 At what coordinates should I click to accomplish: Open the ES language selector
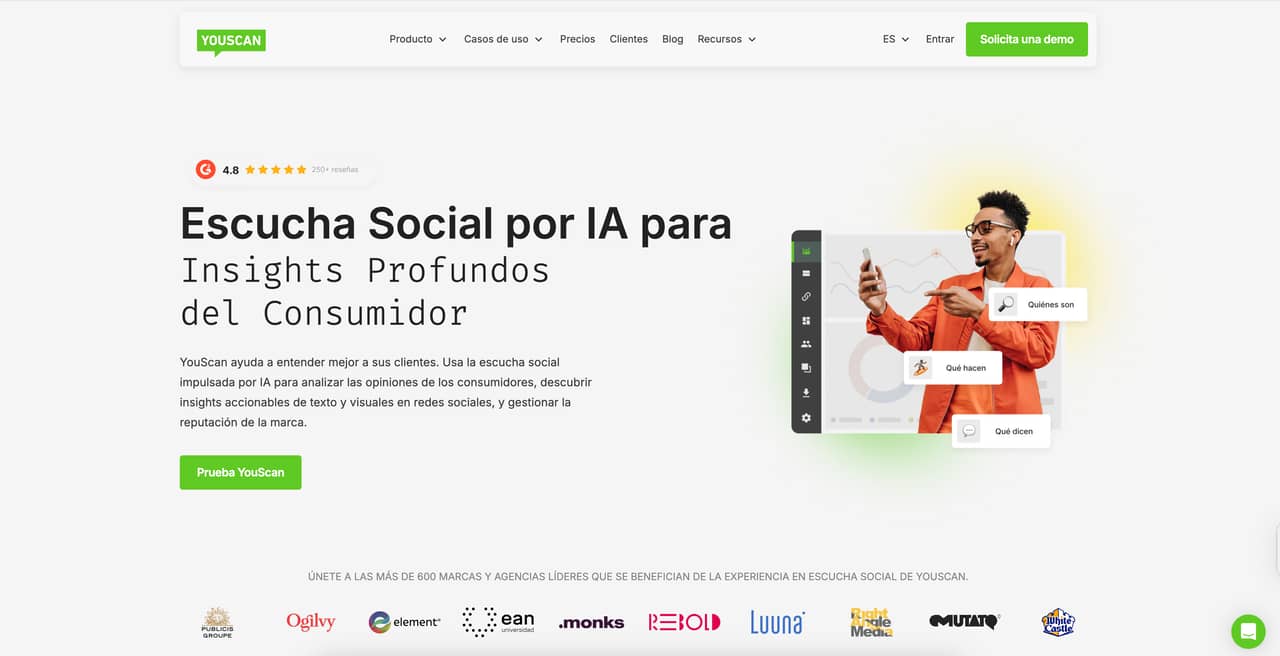(895, 39)
